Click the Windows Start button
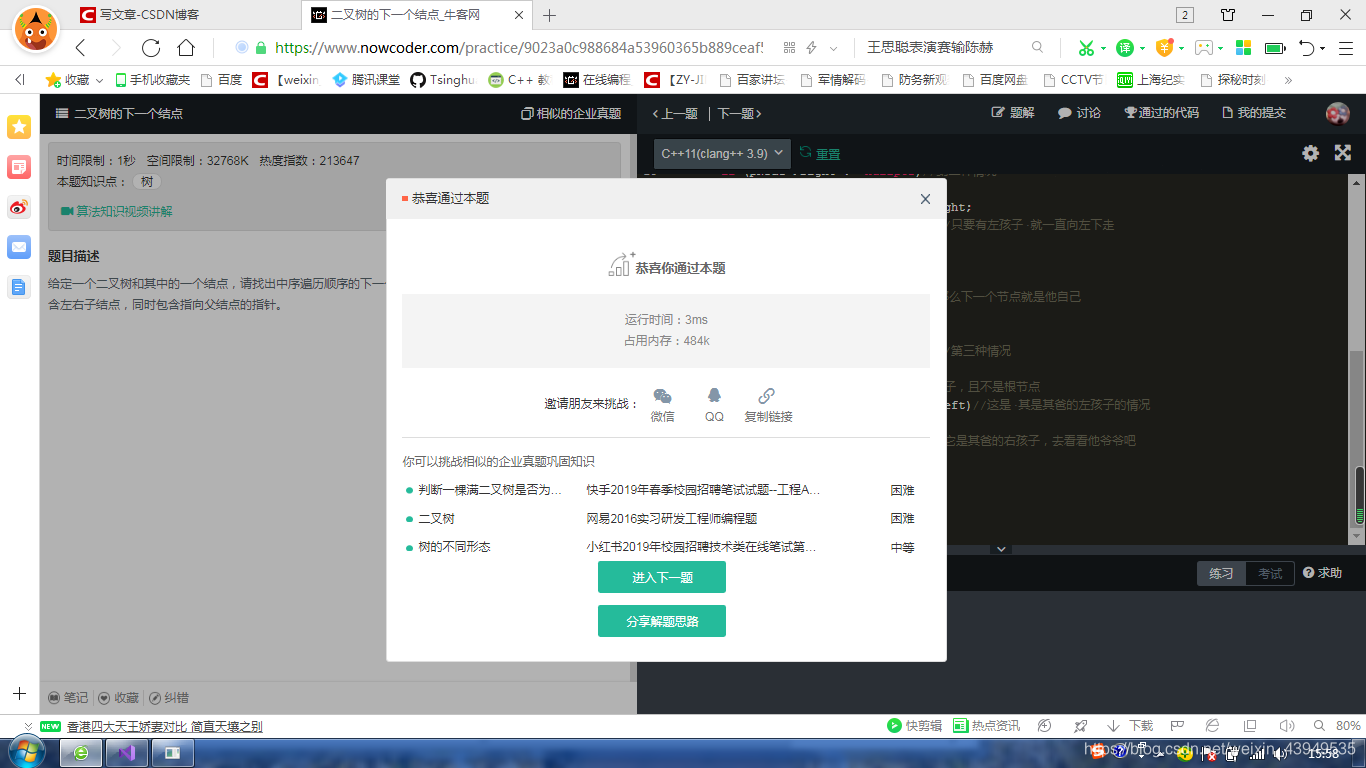 pos(27,752)
